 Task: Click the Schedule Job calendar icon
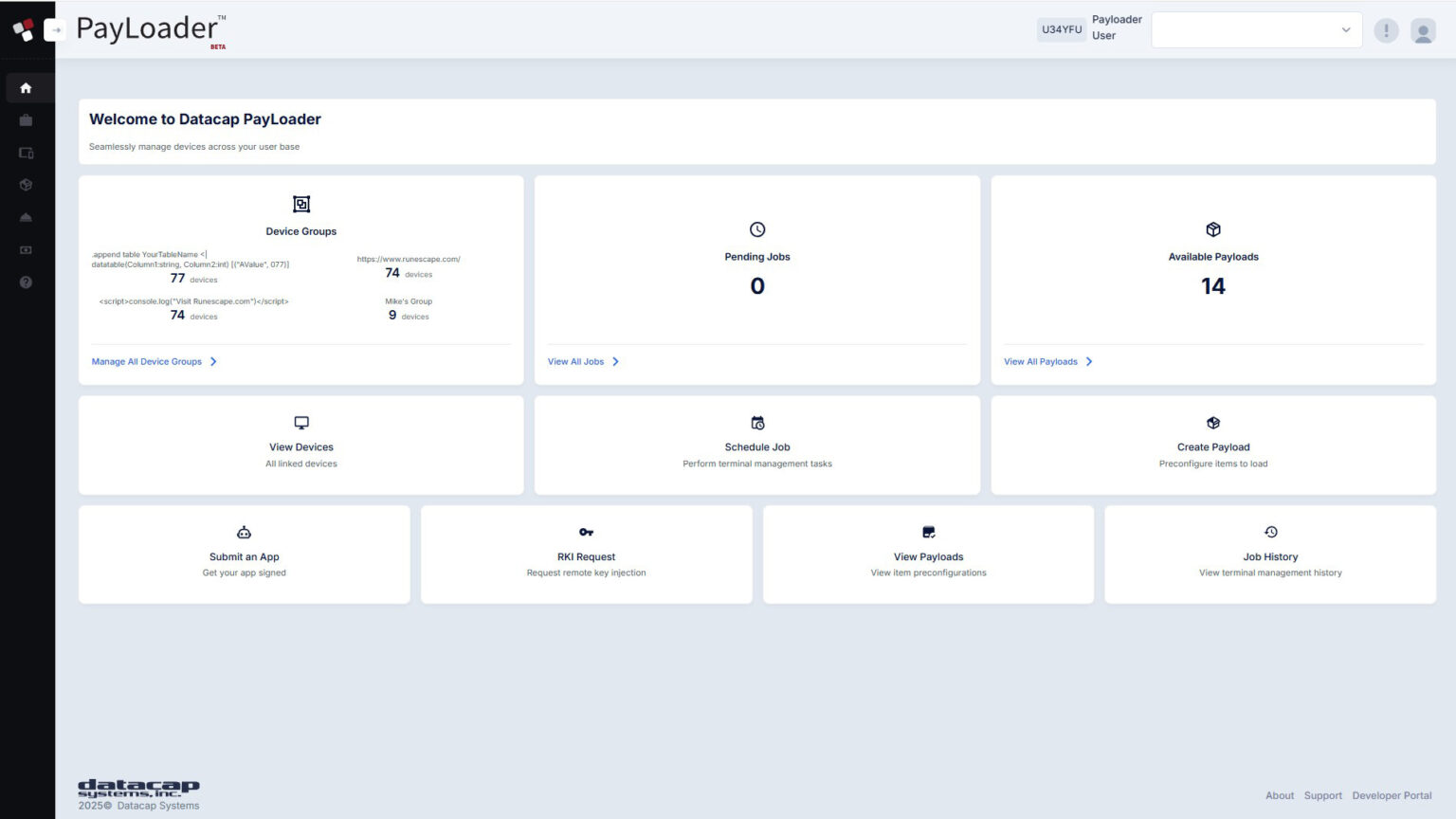[x=757, y=423]
